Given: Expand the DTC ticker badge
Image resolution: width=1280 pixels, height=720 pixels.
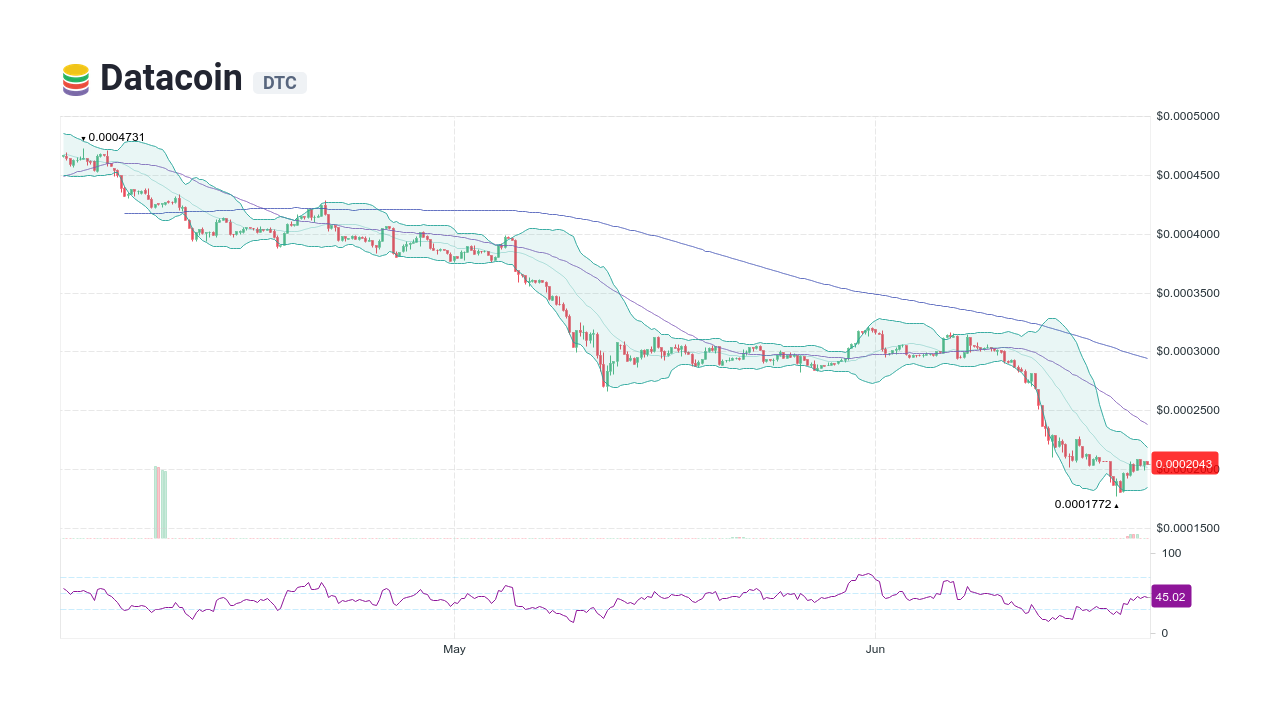Looking at the screenshot, I should pos(279,83).
